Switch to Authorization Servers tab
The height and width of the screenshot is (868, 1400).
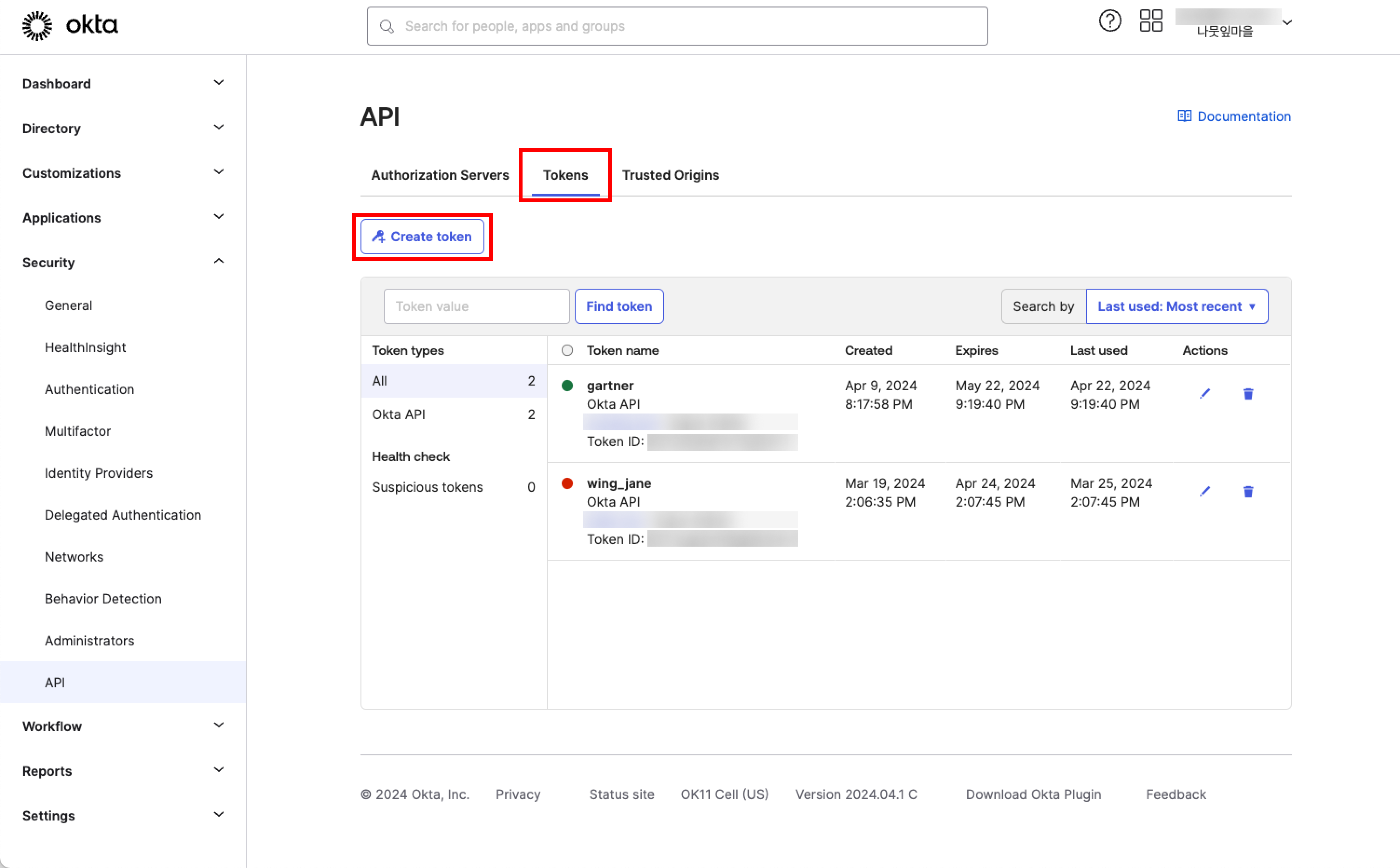pos(440,175)
